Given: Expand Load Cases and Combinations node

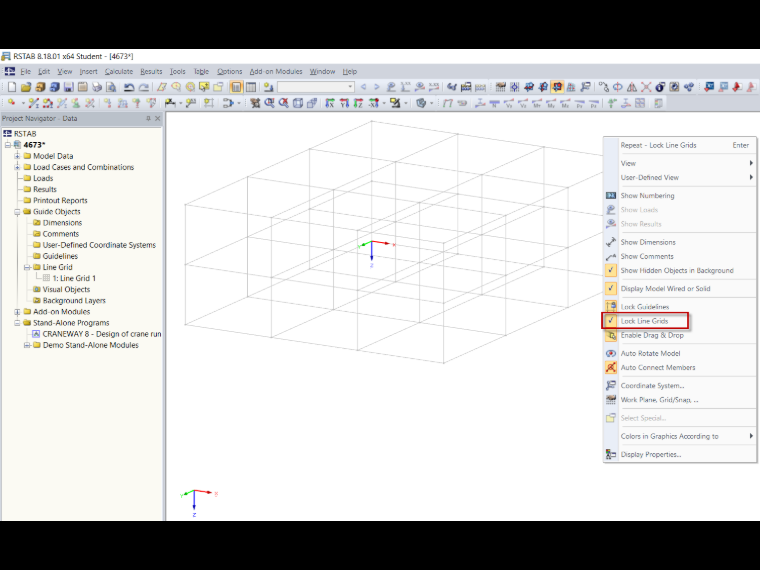Looking at the screenshot, I should tap(17, 167).
